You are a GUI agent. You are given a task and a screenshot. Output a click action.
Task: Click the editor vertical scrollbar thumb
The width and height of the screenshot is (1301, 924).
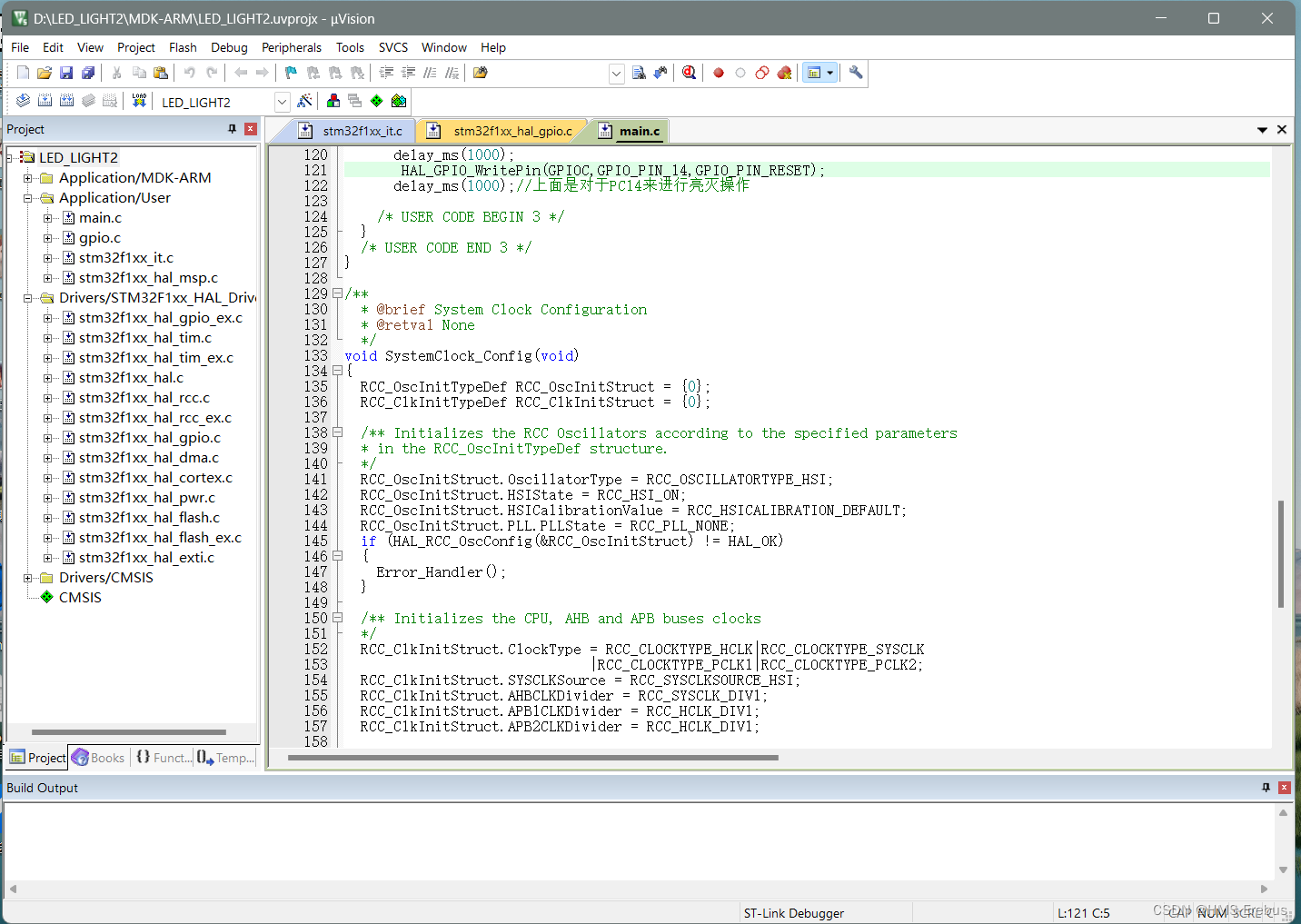1281,553
